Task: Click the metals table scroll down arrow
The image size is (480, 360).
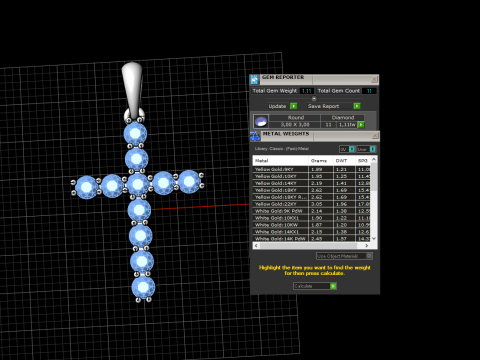Action: point(374,238)
